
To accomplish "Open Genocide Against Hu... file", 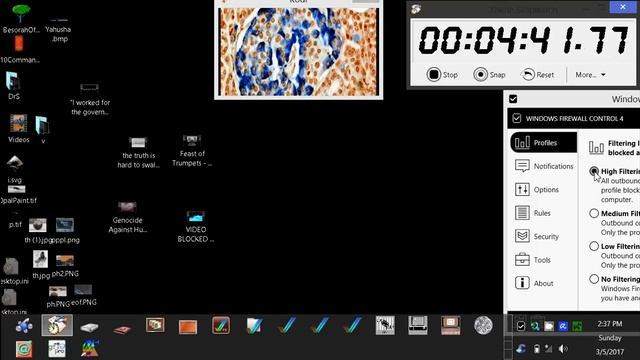I will point(127,218).
